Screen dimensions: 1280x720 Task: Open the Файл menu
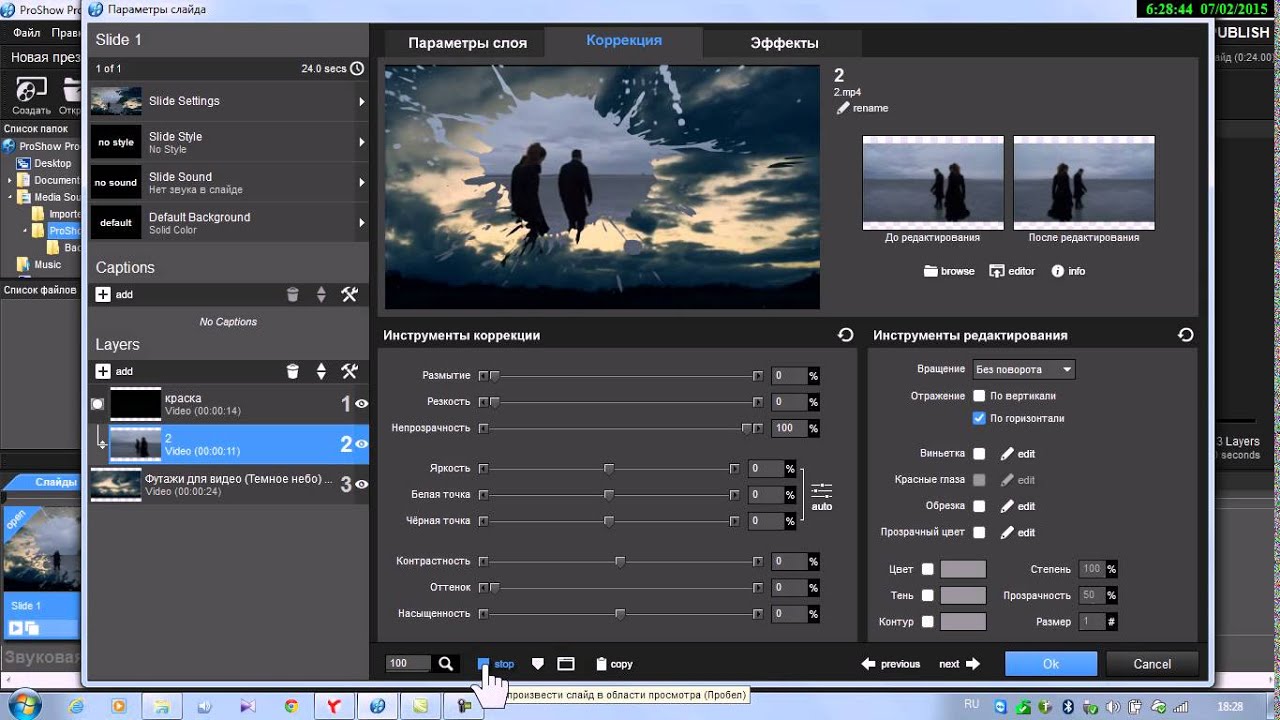tap(26, 33)
